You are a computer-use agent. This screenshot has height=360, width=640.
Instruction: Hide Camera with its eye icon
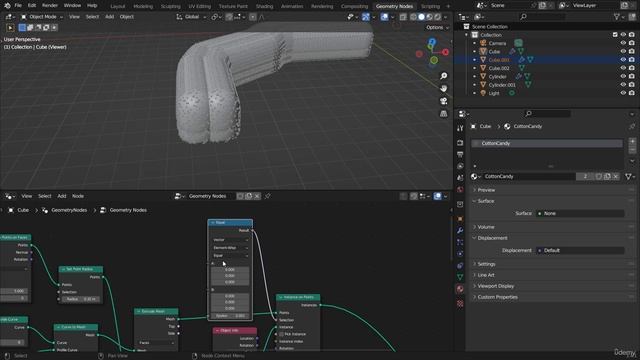point(623,43)
